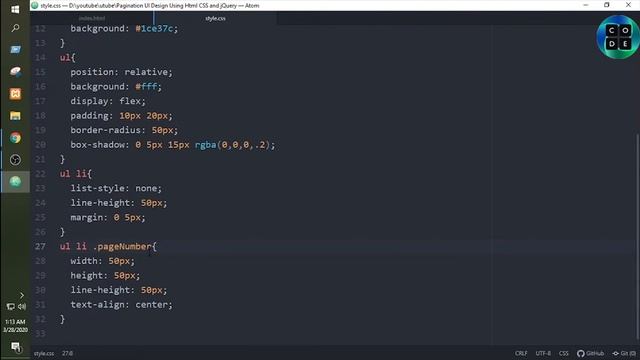Click line number 27 in the gutter

click(40, 247)
